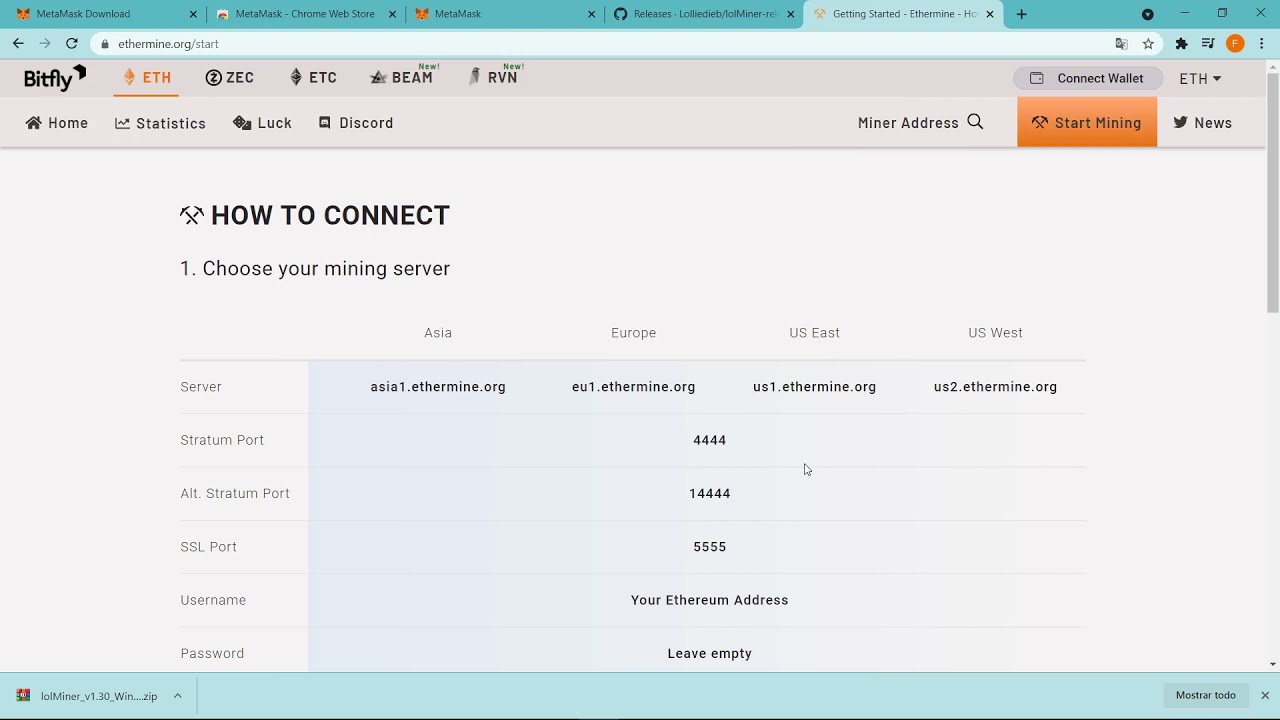Click the US West column header
The height and width of the screenshot is (720, 1280).
point(995,333)
